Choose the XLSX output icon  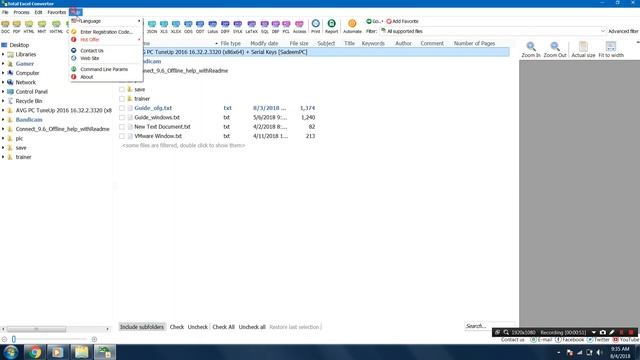176,26
